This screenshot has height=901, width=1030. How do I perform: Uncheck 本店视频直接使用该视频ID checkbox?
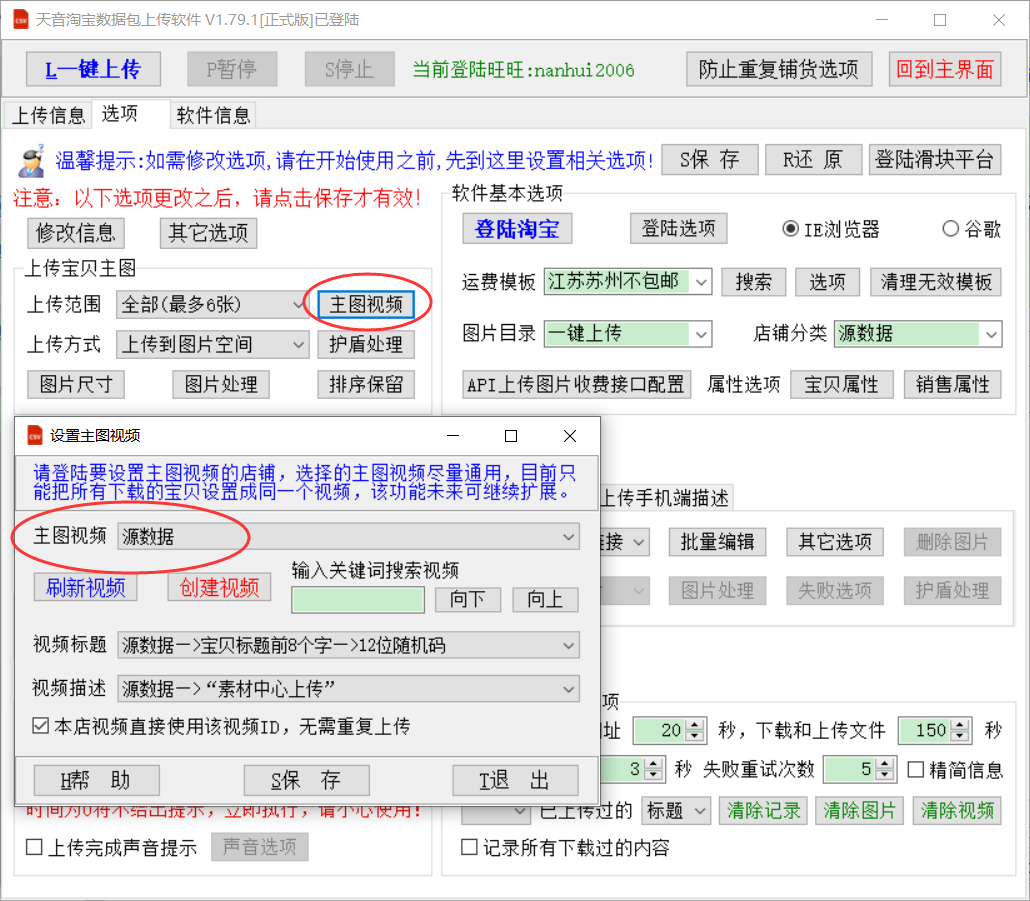[x=40, y=726]
